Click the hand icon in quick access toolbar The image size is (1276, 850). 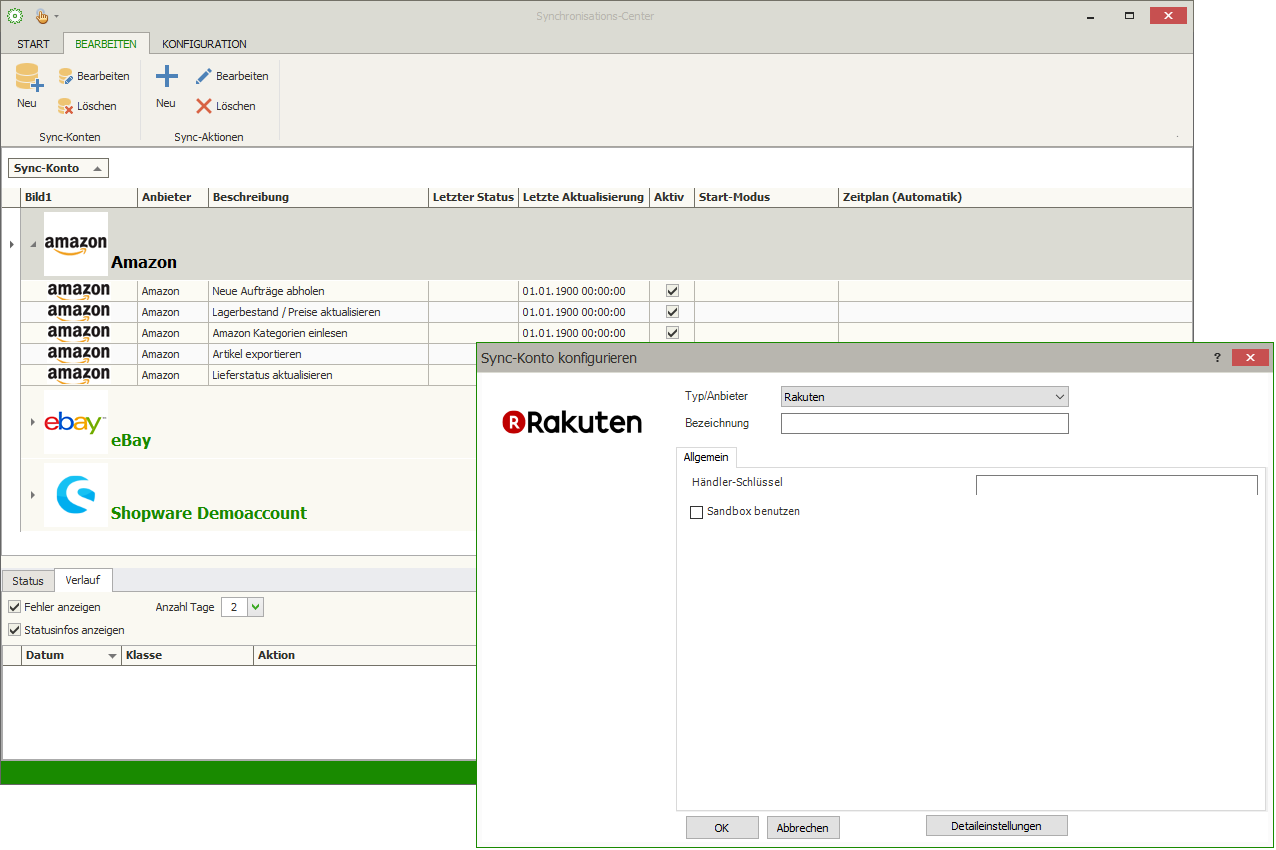coord(42,16)
